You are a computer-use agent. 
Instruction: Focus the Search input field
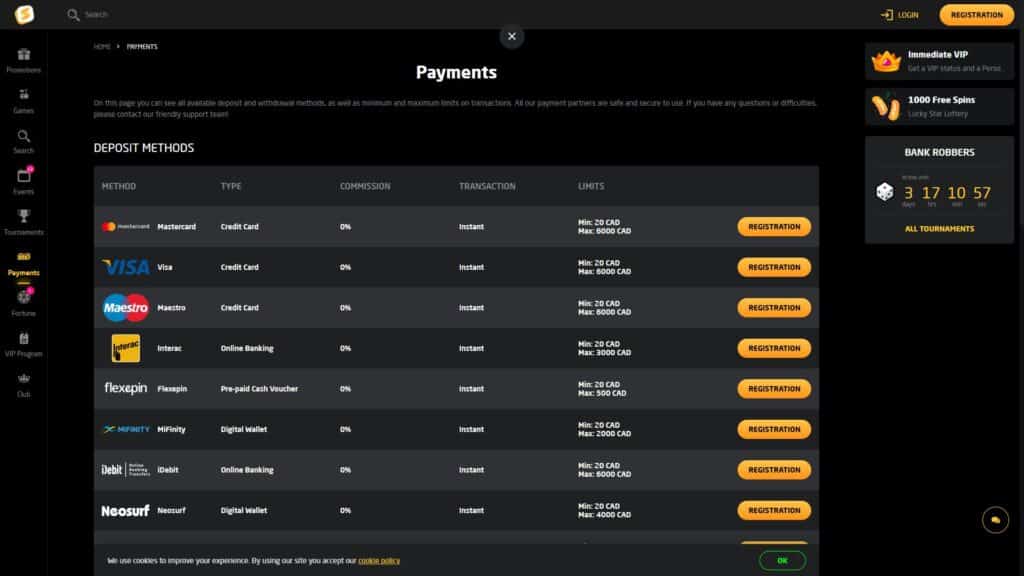click(x=96, y=14)
